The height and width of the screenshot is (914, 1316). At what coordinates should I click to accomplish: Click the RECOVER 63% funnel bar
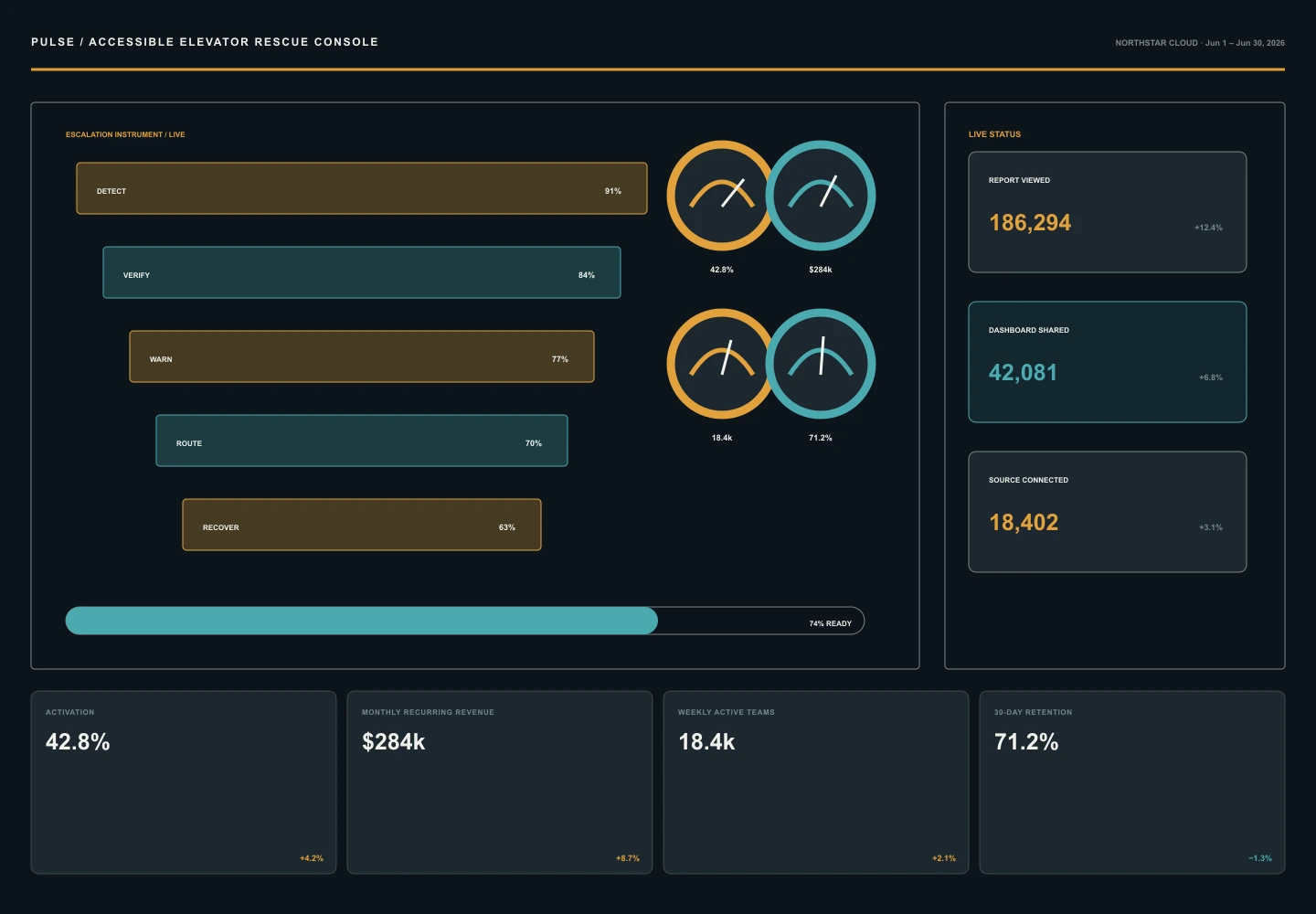tap(362, 525)
